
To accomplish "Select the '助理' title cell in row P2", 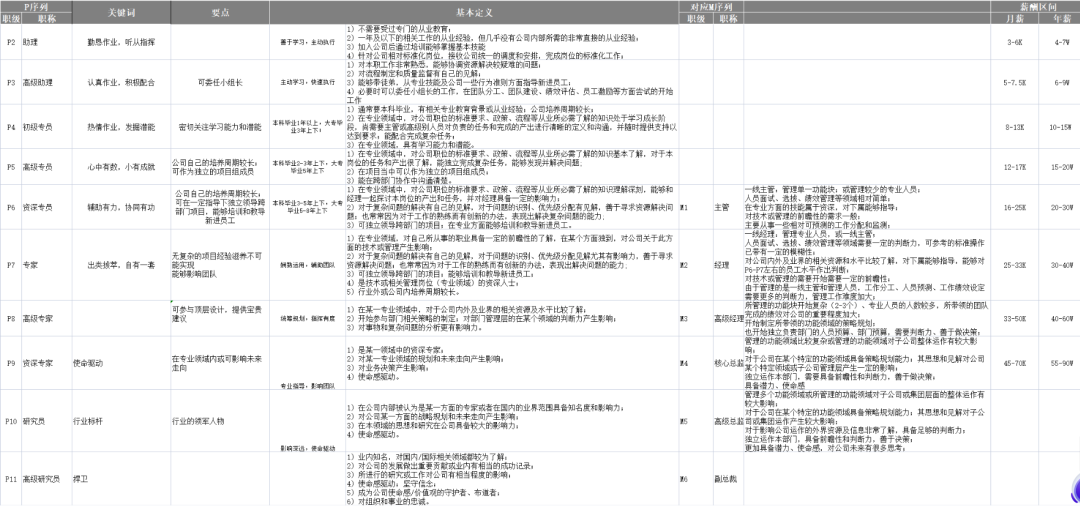I will point(46,42).
